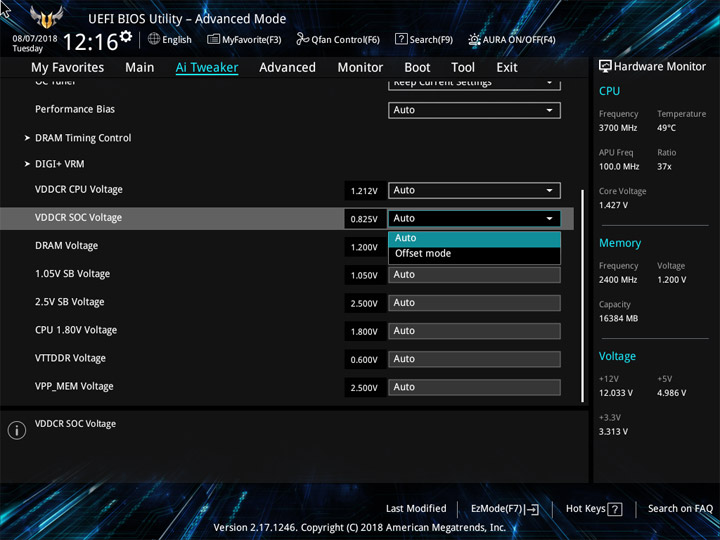Image resolution: width=720 pixels, height=540 pixels.
Task: Click the +12V 12.033 V reading
Action: pyautogui.click(x=616, y=393)
